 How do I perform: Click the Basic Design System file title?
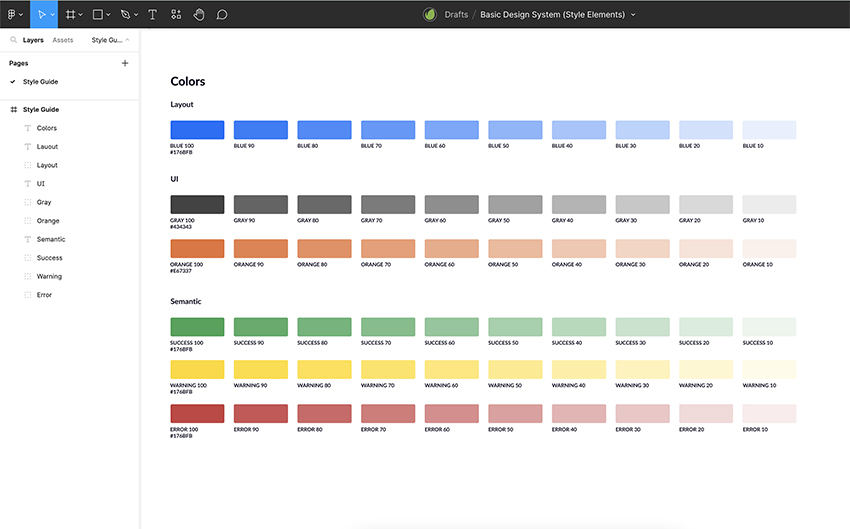coord(552,15)
